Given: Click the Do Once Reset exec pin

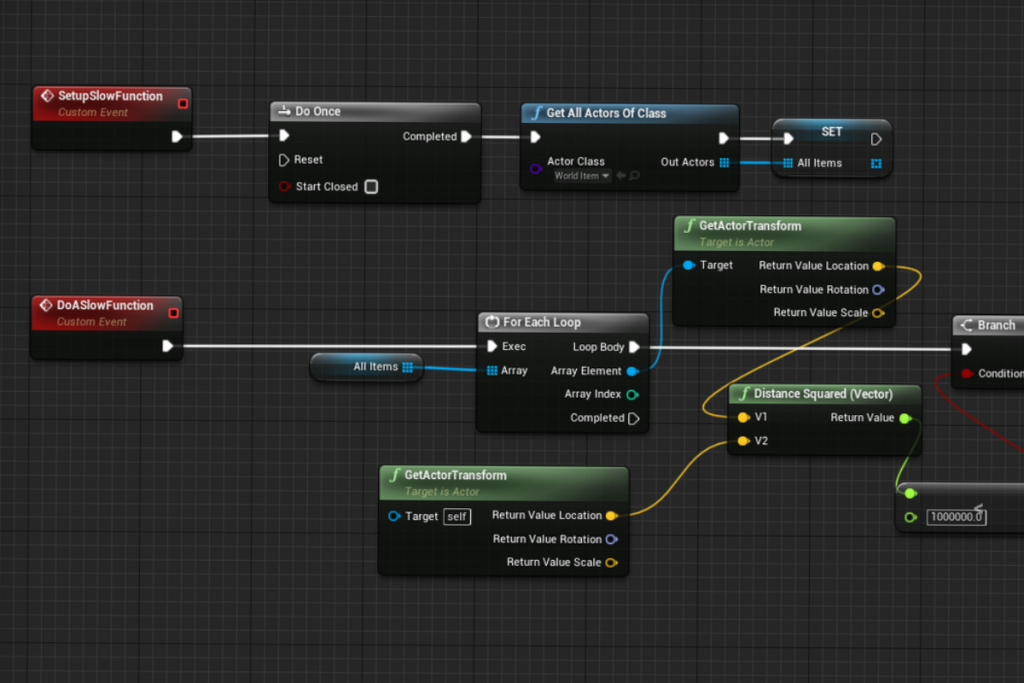Looking at the screenshot, I should (x=284, y=160).
